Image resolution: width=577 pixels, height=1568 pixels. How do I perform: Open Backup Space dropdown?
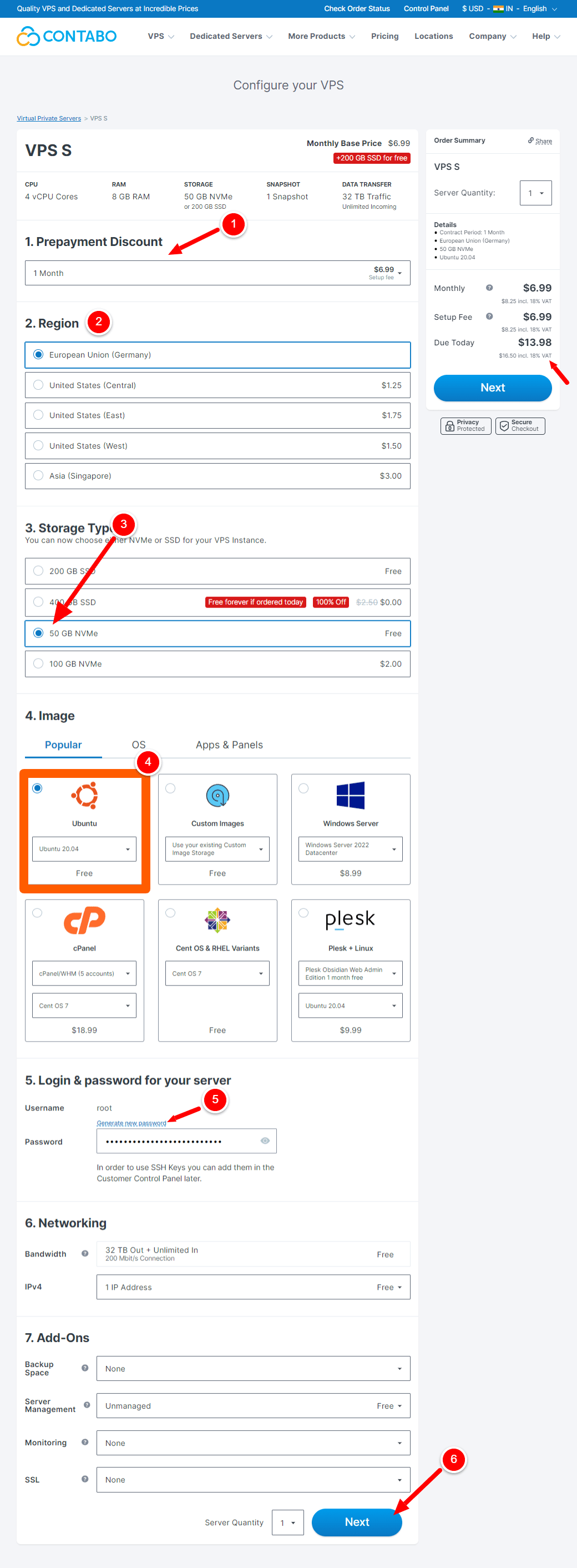pos(254,1368)
